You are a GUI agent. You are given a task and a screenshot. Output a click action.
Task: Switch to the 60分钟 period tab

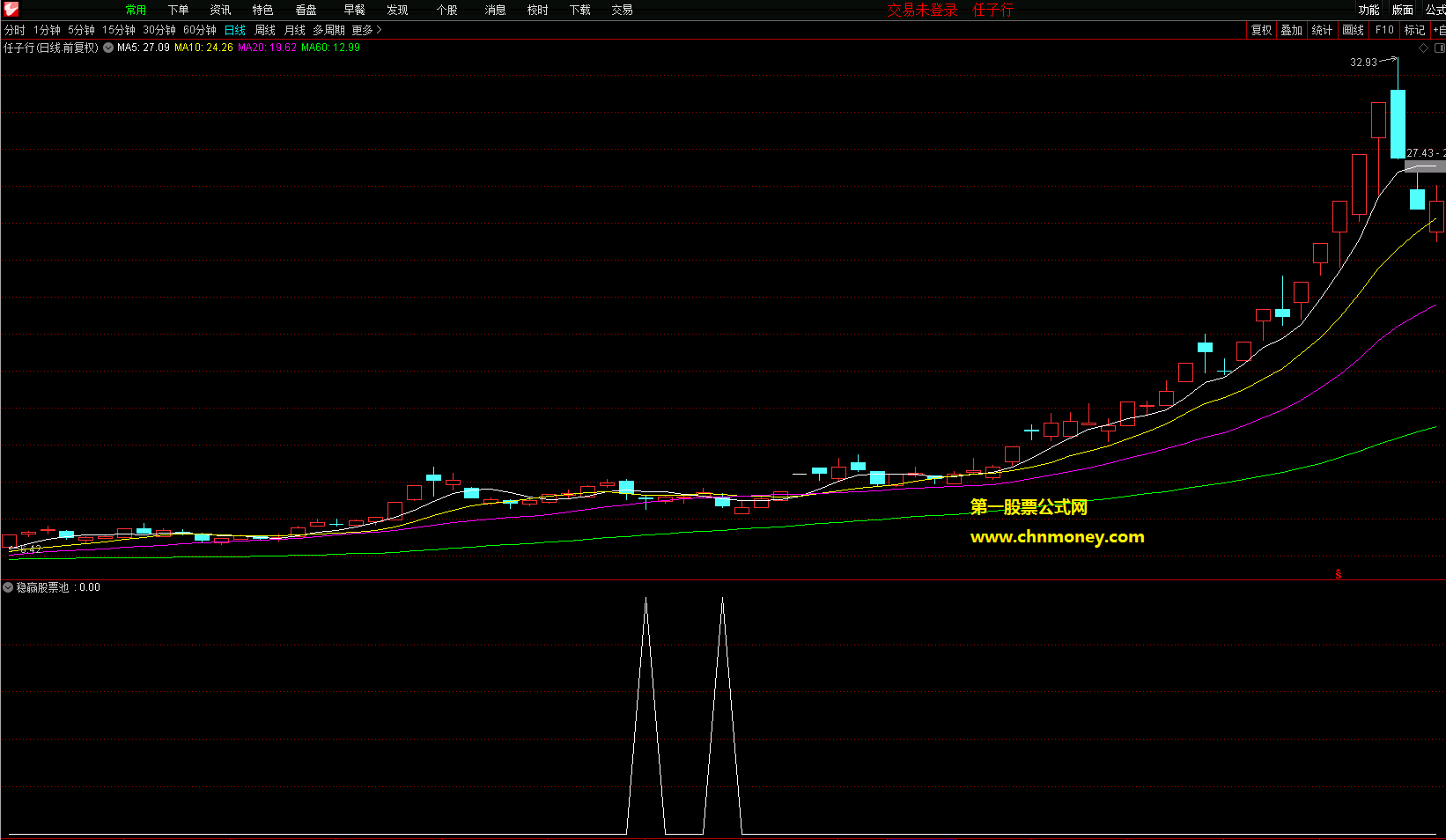(200, 30)
